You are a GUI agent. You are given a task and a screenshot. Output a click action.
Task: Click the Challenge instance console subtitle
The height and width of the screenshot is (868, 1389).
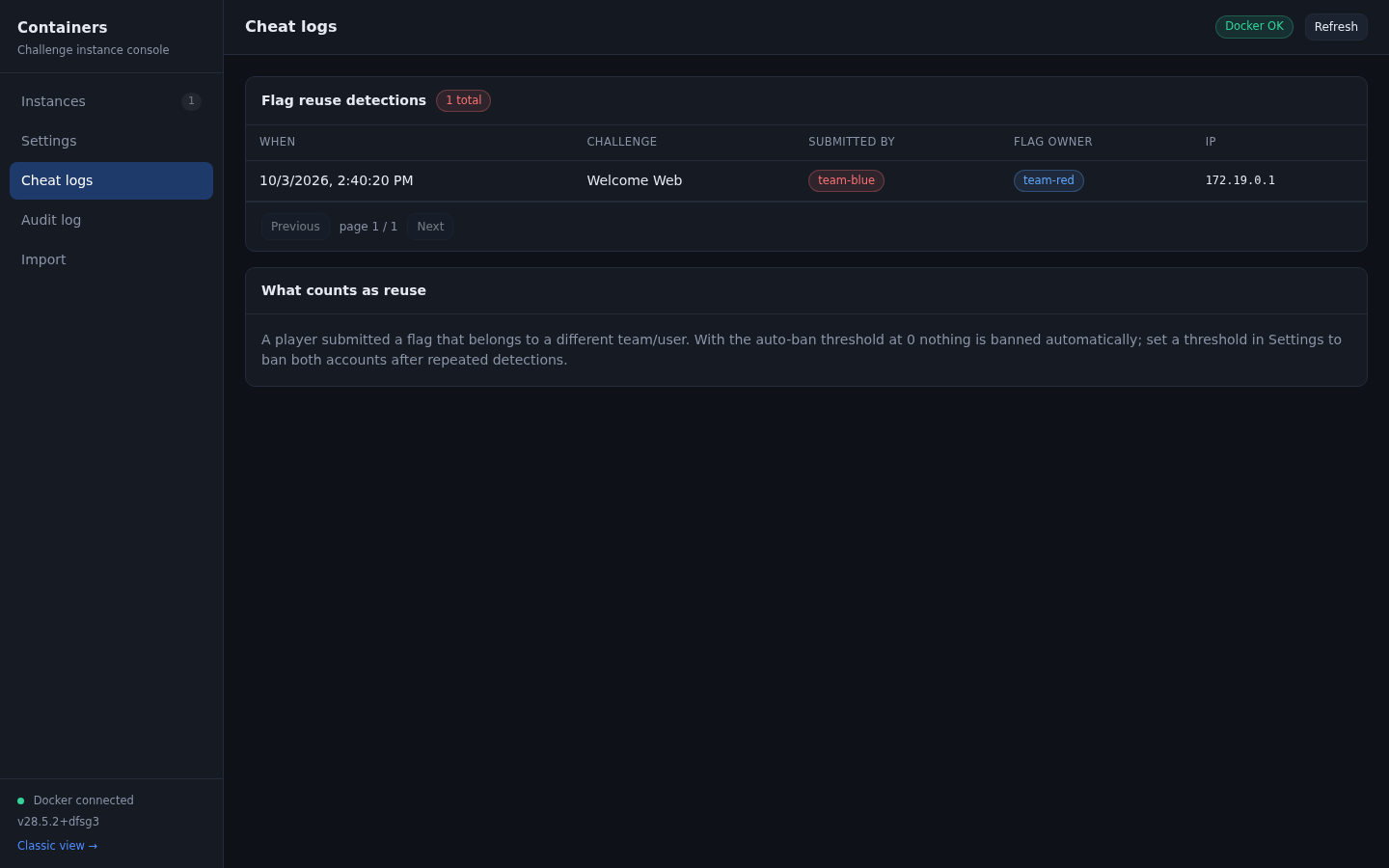click(94, 50)
